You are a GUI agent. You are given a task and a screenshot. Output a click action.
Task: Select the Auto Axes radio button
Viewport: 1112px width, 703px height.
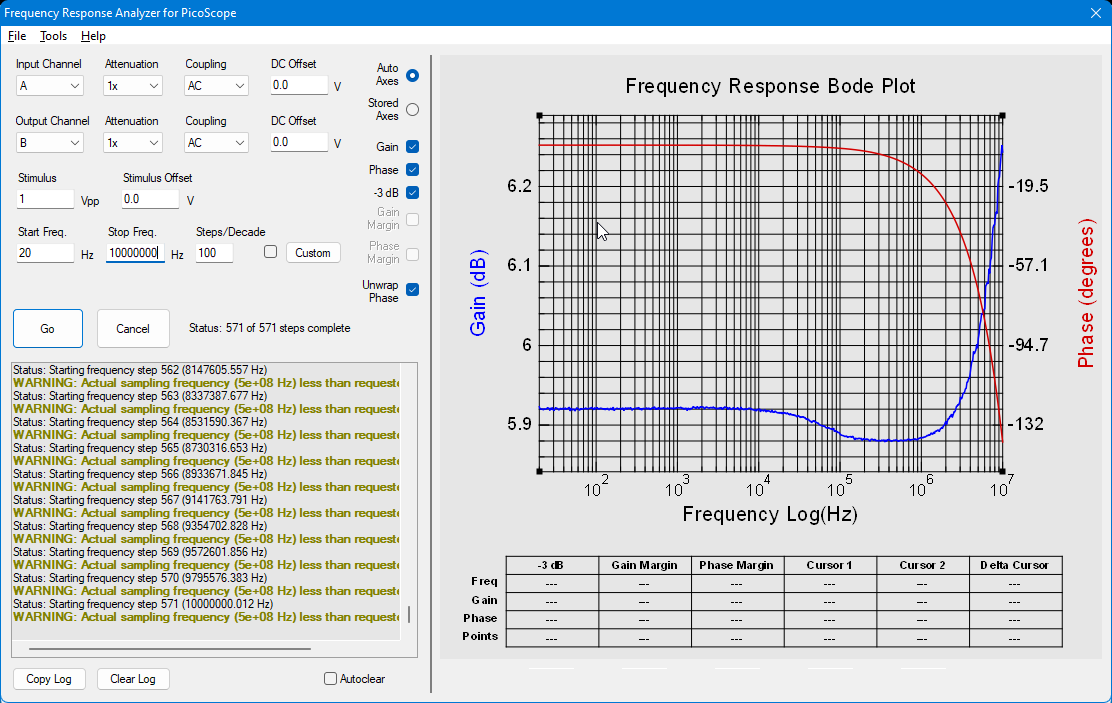412,75
